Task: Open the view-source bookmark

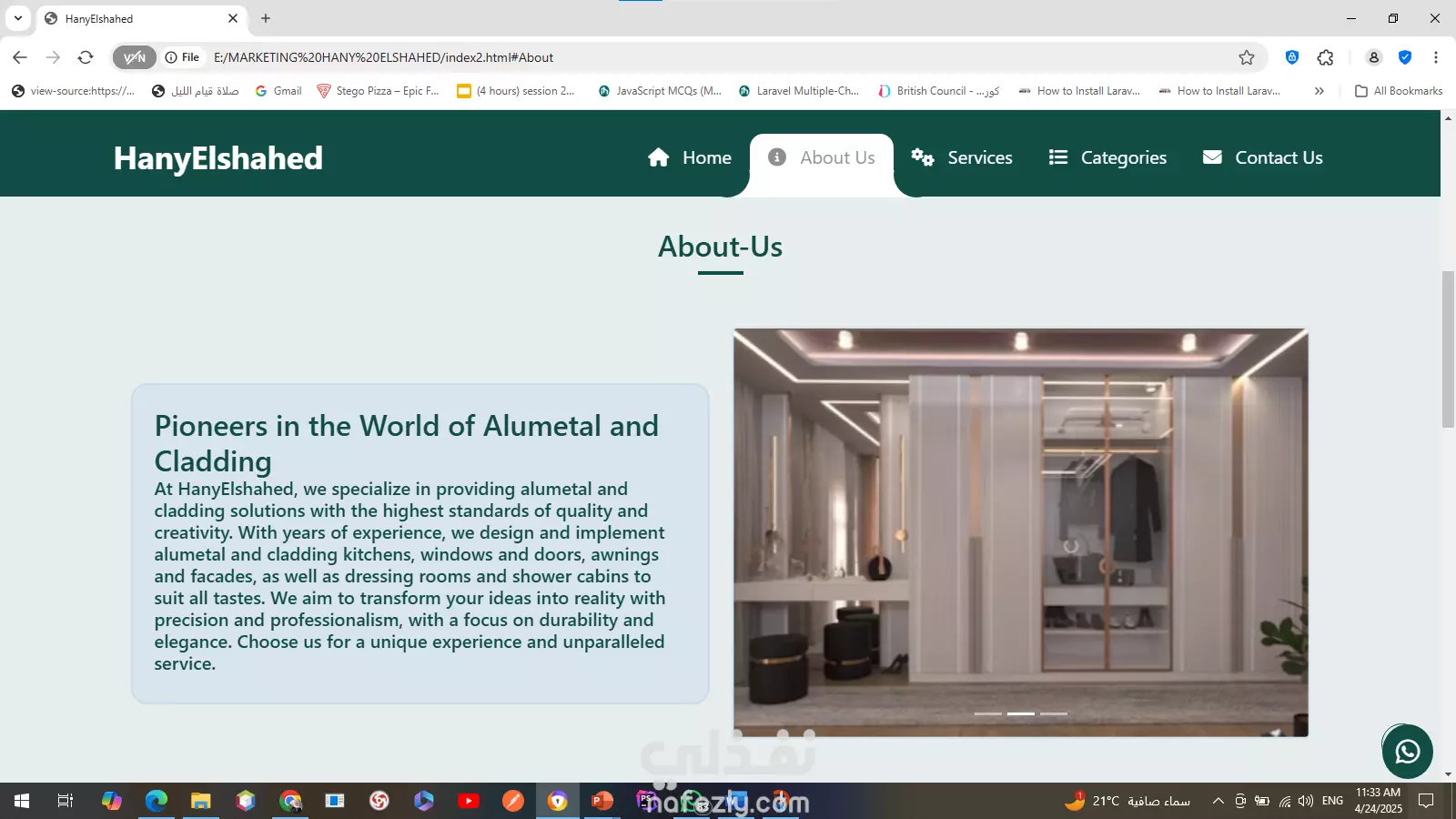Action: click(73, 91)
